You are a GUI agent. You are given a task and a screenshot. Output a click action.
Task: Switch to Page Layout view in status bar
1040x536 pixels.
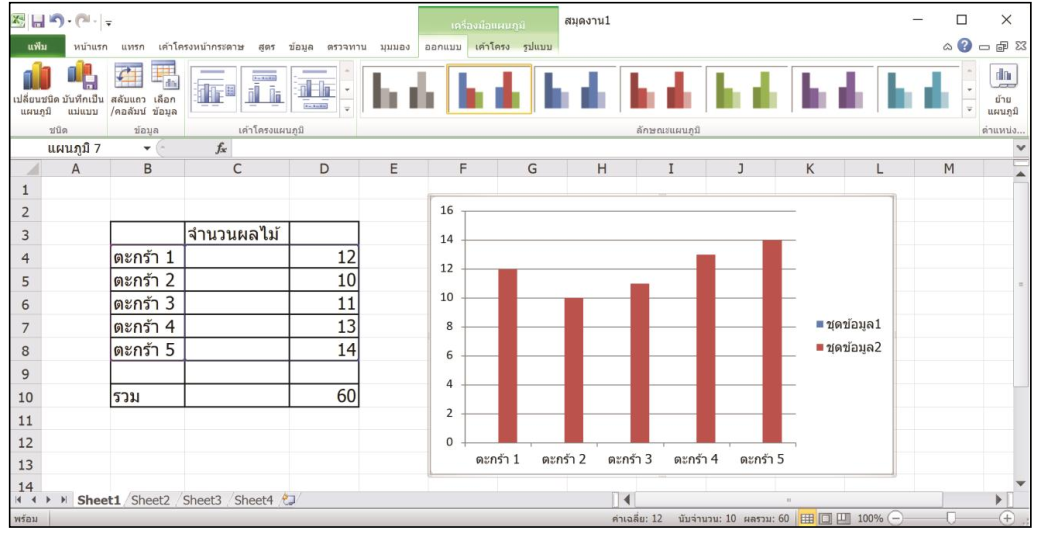[827, 519]
